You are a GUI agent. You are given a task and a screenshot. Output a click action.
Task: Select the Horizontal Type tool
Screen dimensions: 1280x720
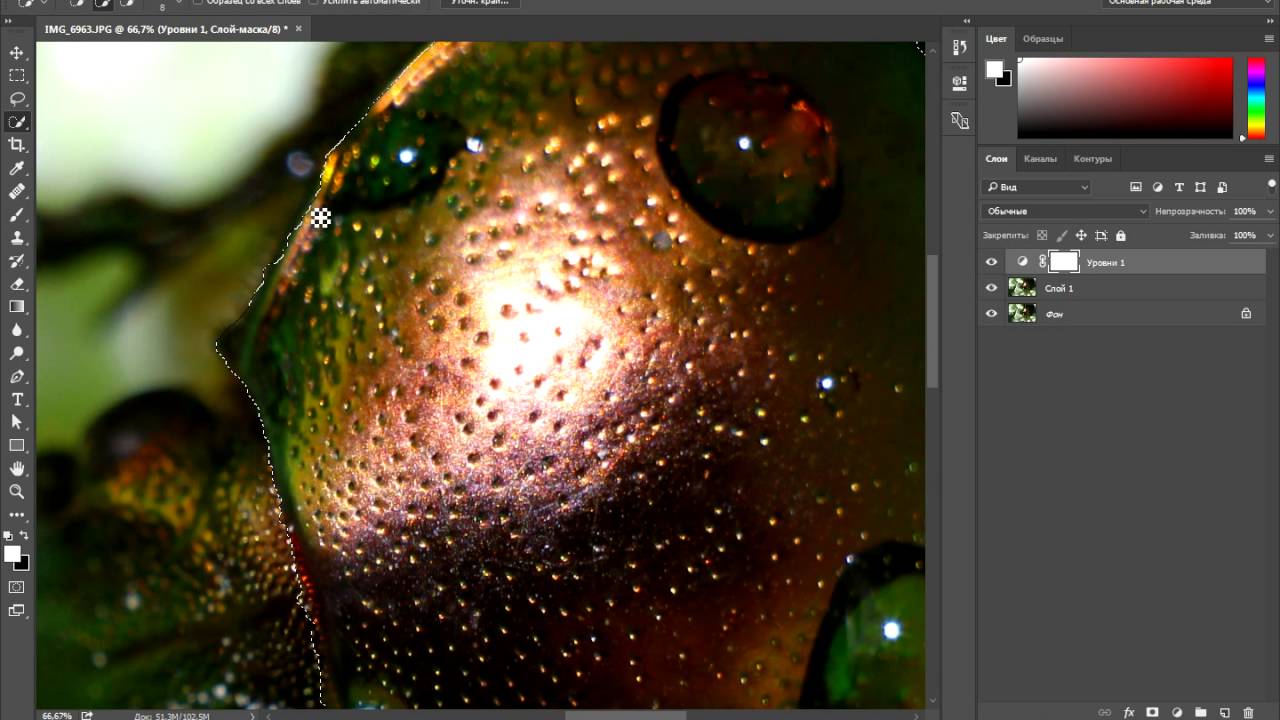tap(17, 399)
